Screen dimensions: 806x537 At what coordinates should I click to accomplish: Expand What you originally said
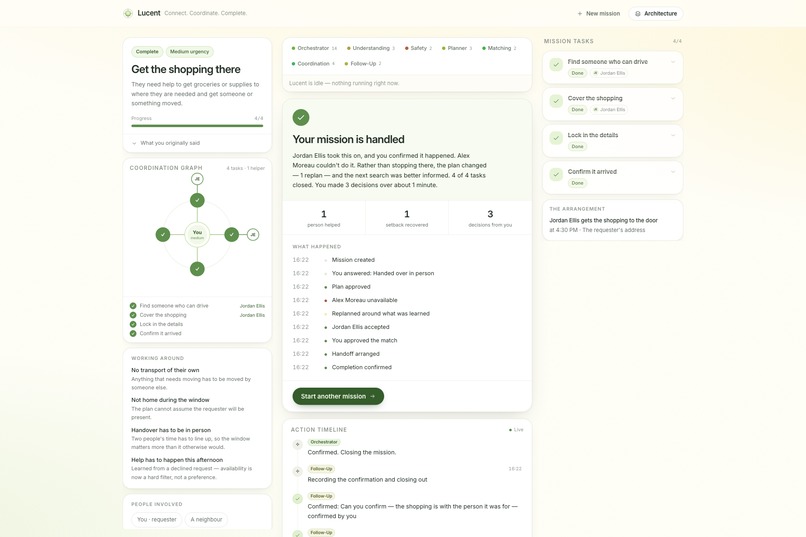(x=166, y=143)
